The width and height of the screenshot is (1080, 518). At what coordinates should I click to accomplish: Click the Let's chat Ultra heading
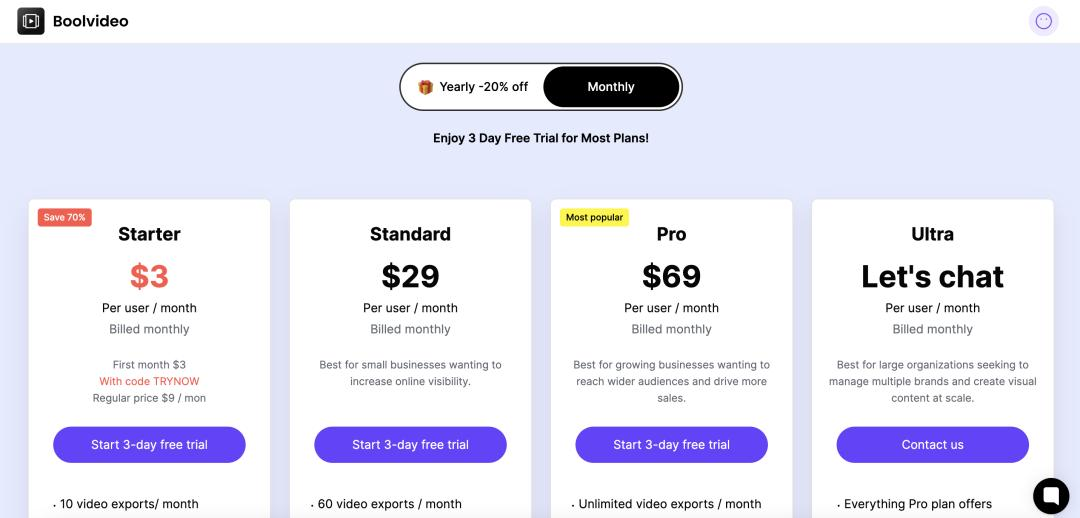933,276
